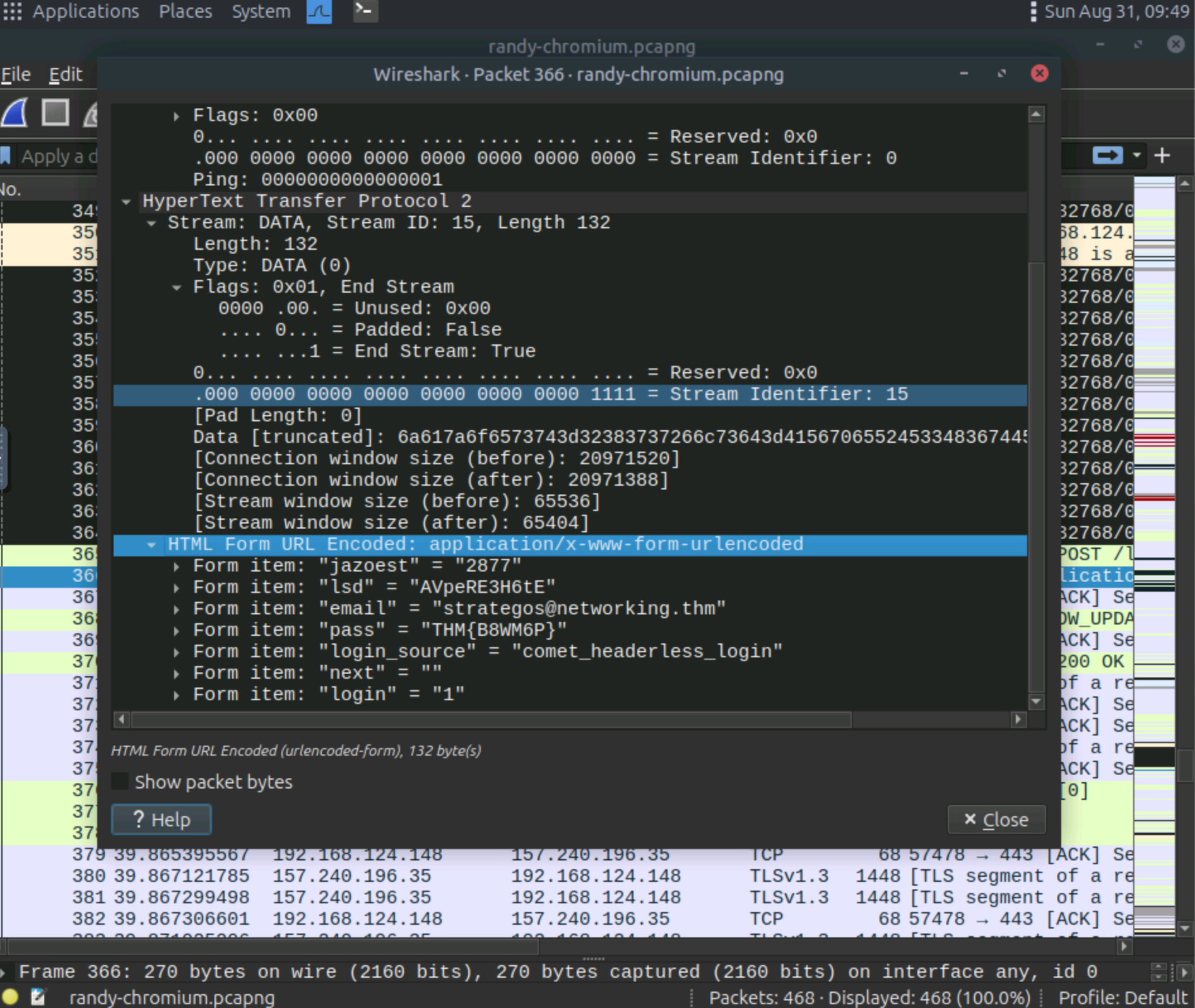Screen dimensions: 1195x1008
Task: Click the Packets: 468 status bar text
Action: coord(869,997)
